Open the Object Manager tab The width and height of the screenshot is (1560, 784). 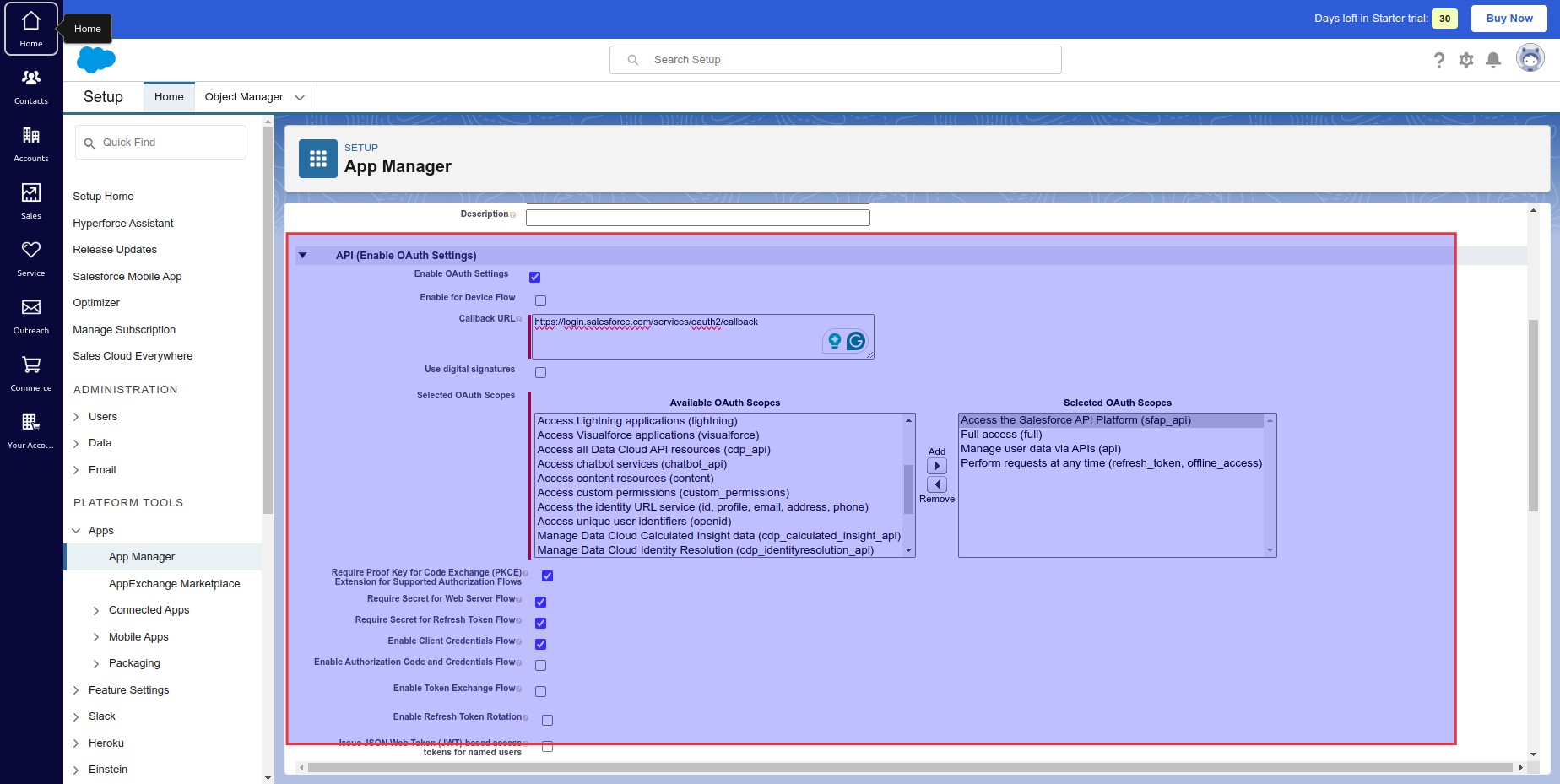(244, 97)
